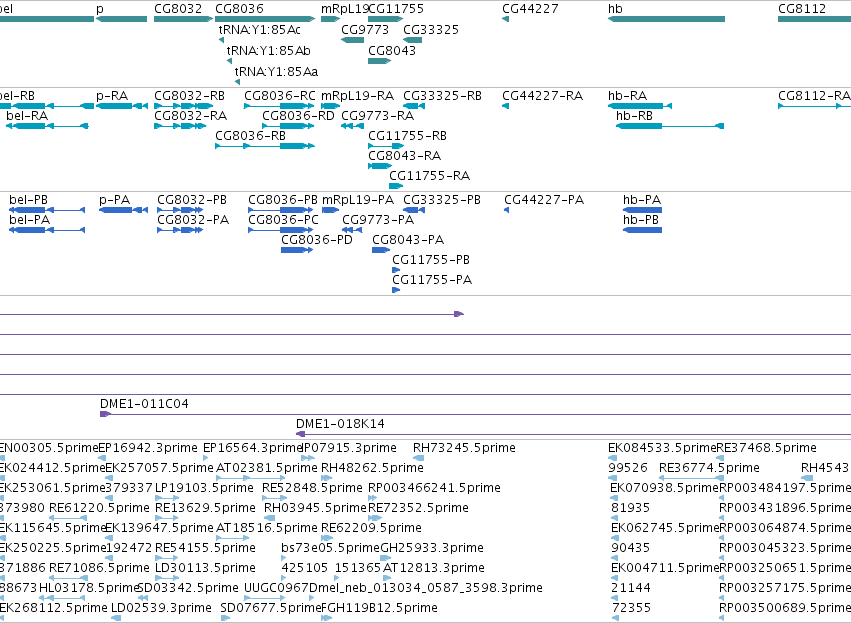The height and width of the screenshot is (623, 851).
Task: Select protein CG9773-PA
Action: pyautogui.click(x=352, y=230)
